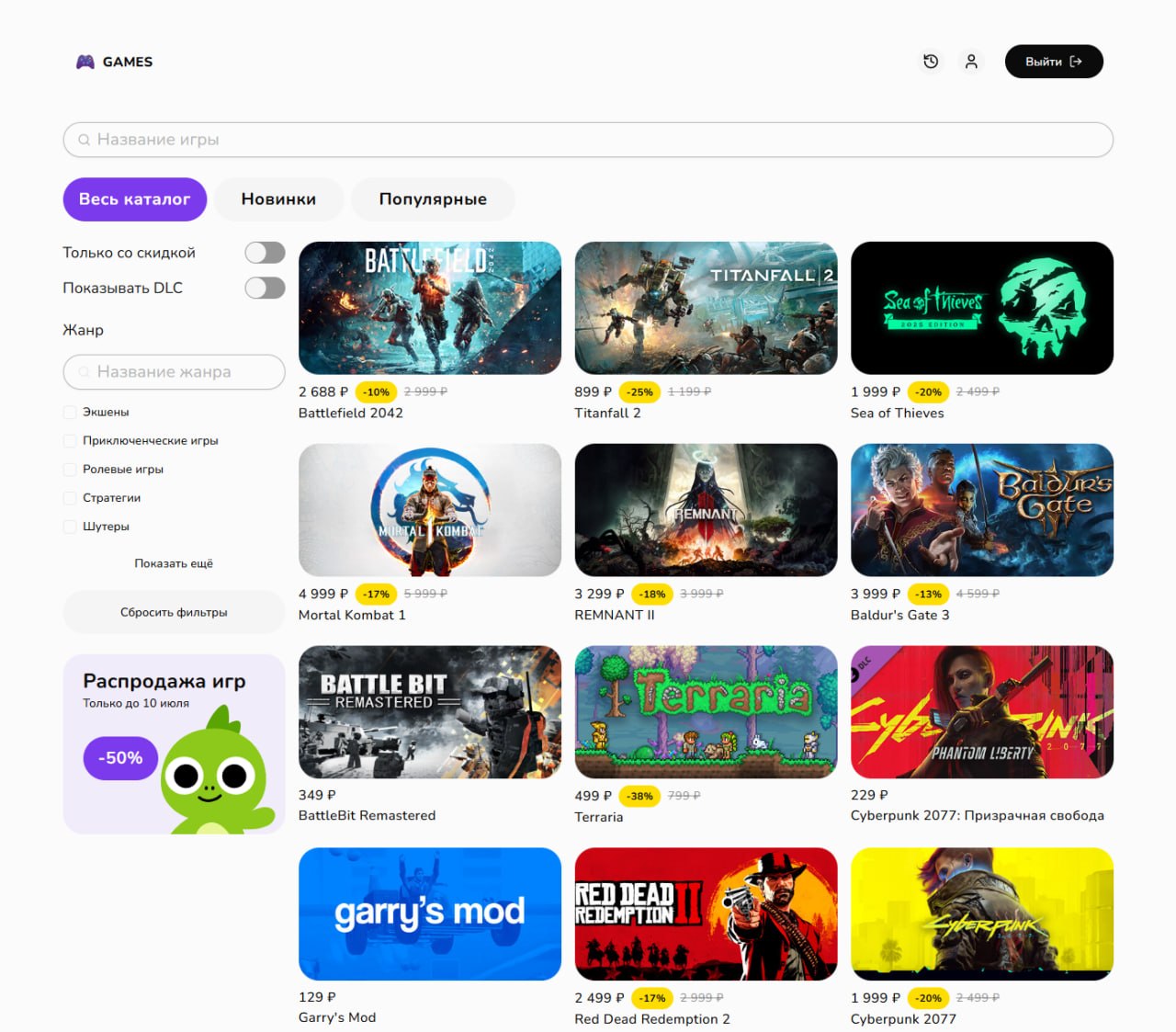Open the Battlefield 2042 cover image
Image resolution: width=1176 pixels, height=1032 pixels.
(x=430, y=308)
